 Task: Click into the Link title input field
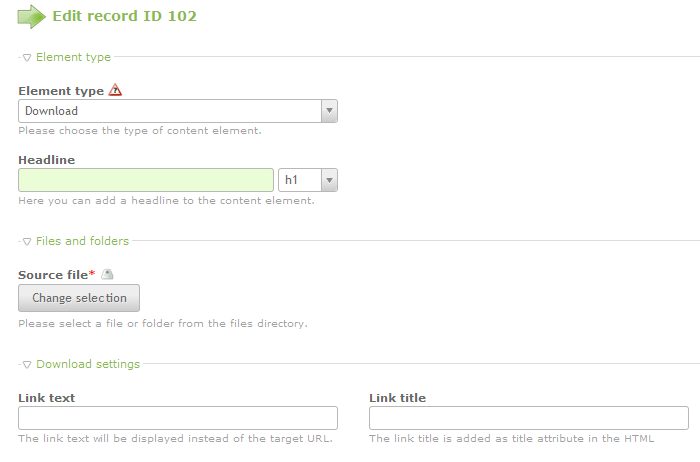click(528, 418)
